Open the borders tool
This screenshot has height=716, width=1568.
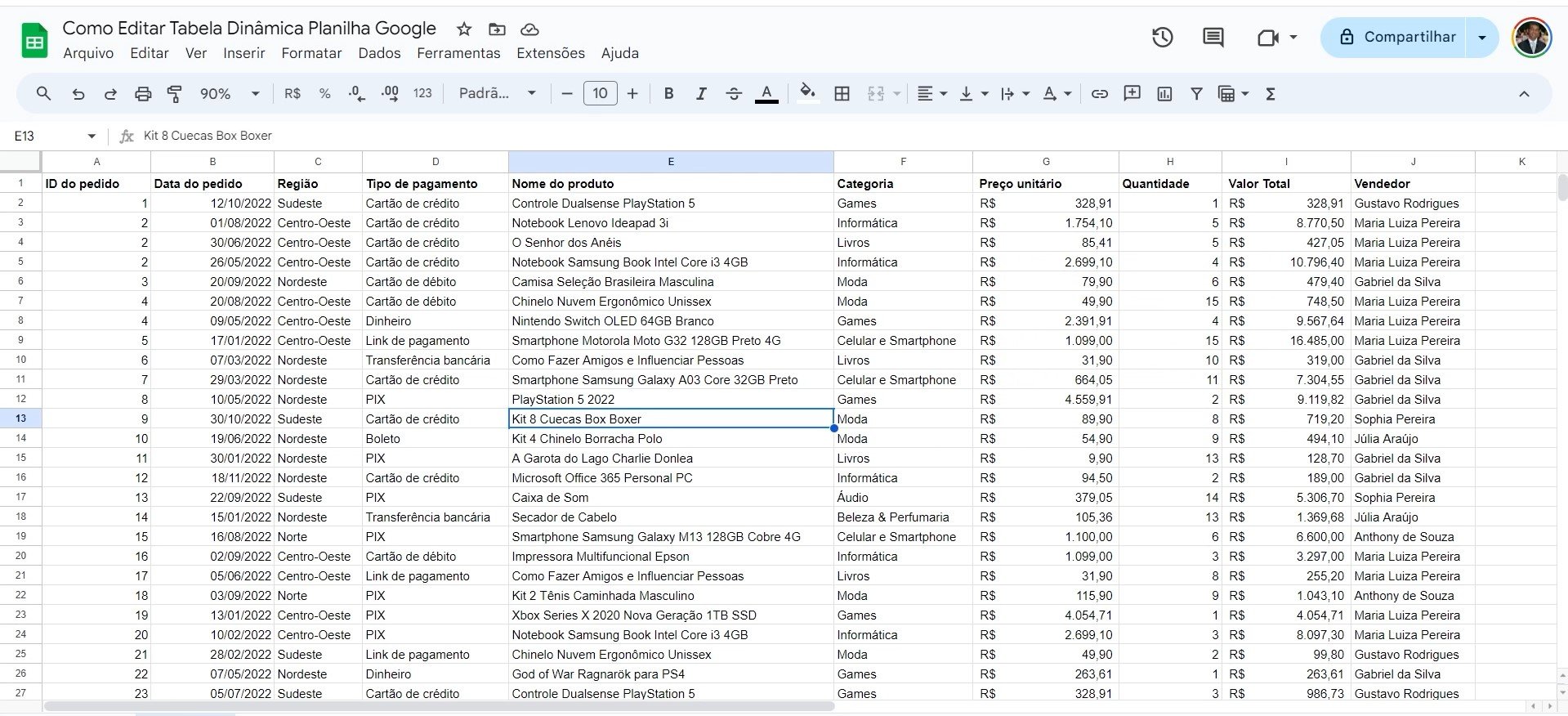tap(842, 94)
